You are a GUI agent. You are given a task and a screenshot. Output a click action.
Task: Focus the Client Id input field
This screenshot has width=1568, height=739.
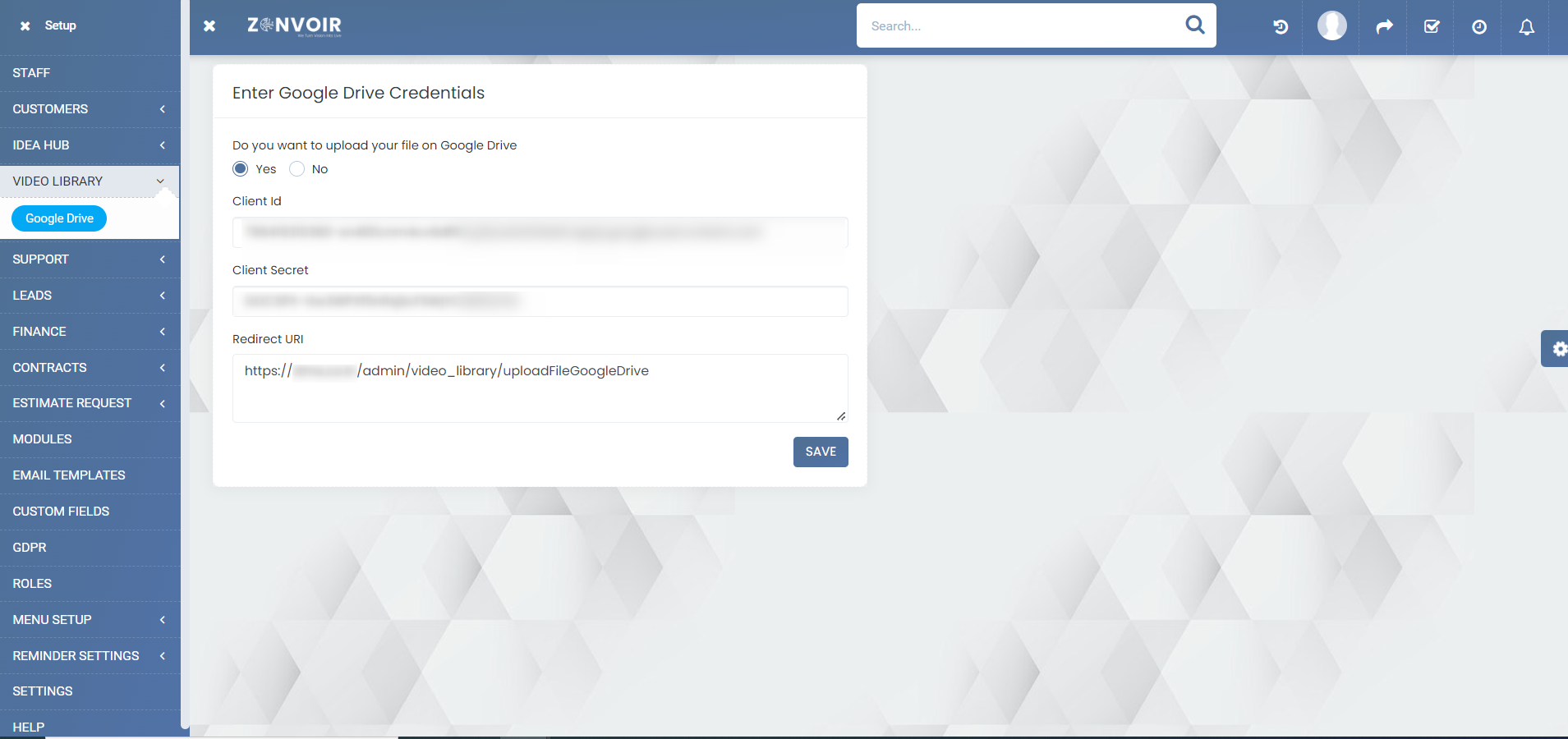tap(540, 232)
